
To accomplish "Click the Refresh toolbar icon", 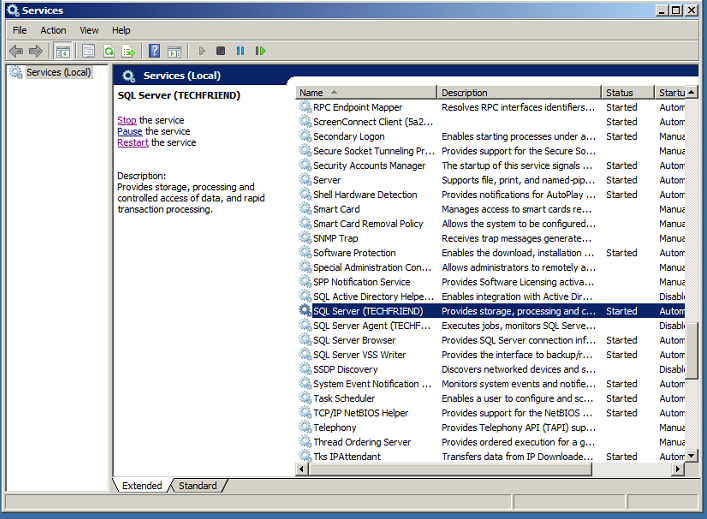I will click(x=109, y=51).
